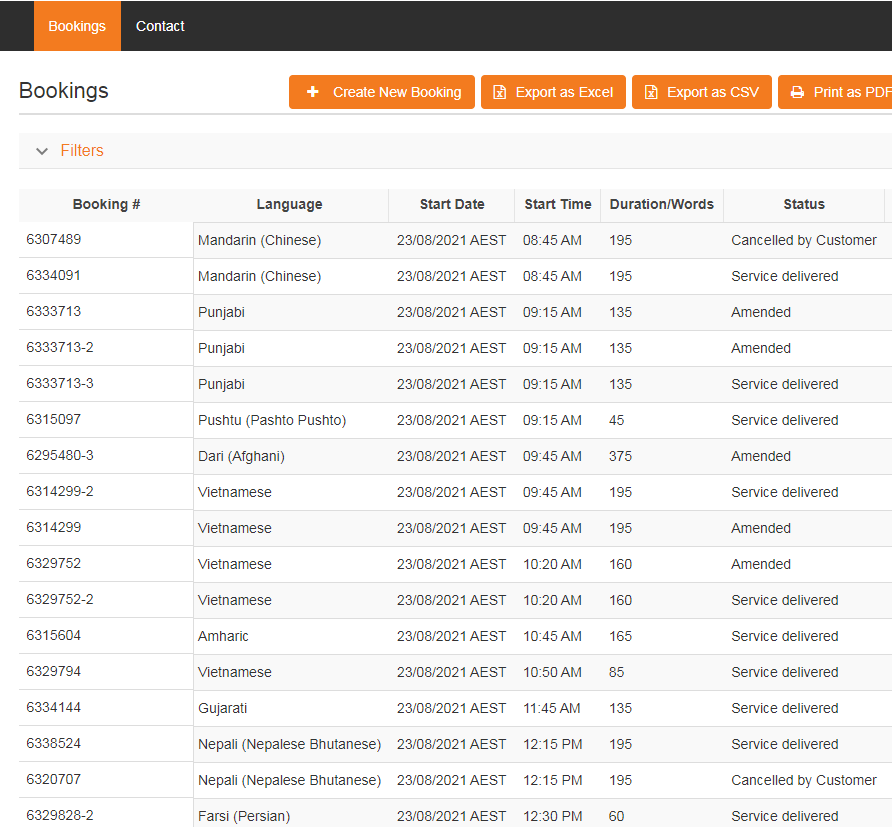Open the Contact menu item

[x=160, y=26]
